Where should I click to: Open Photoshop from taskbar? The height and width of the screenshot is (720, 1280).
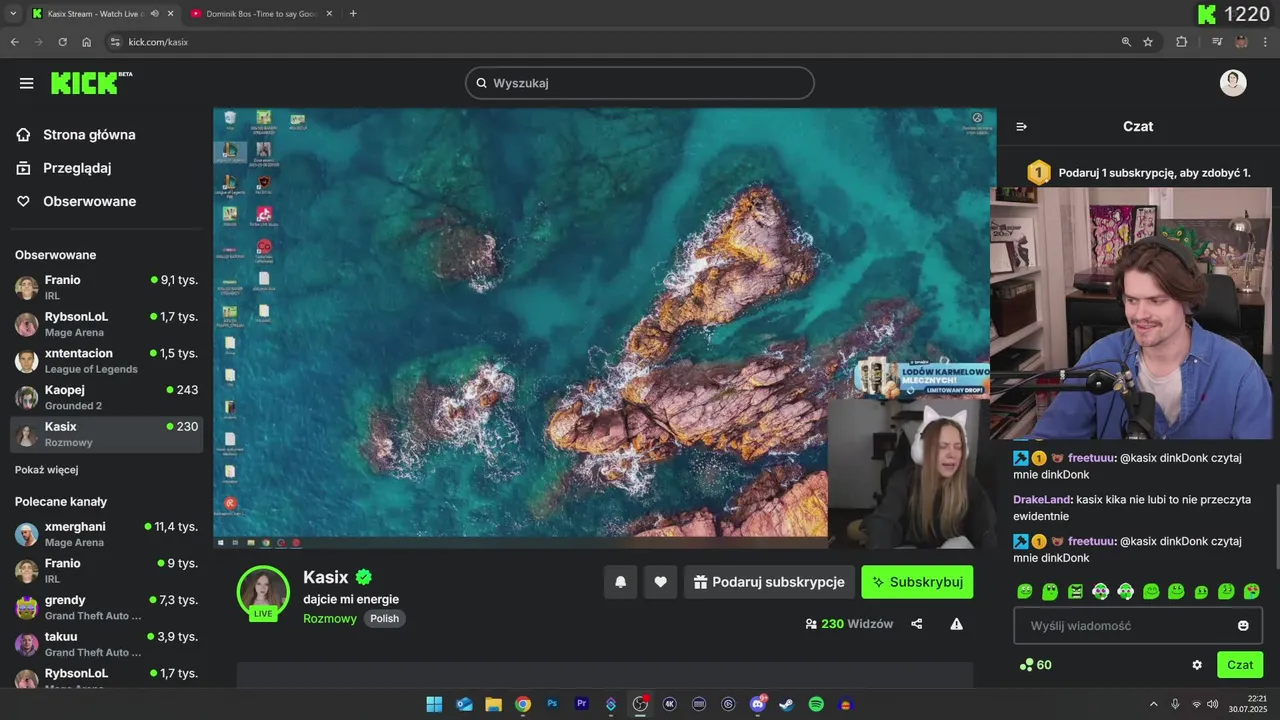pos(552,704)
